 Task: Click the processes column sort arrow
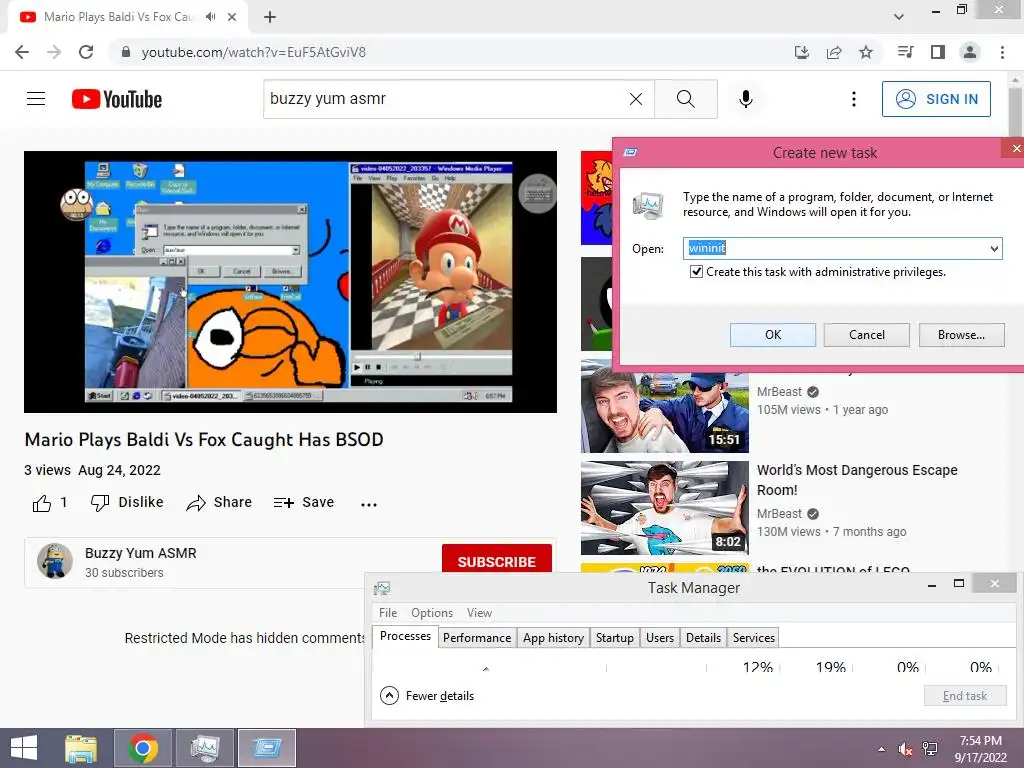tap(486, 669)
